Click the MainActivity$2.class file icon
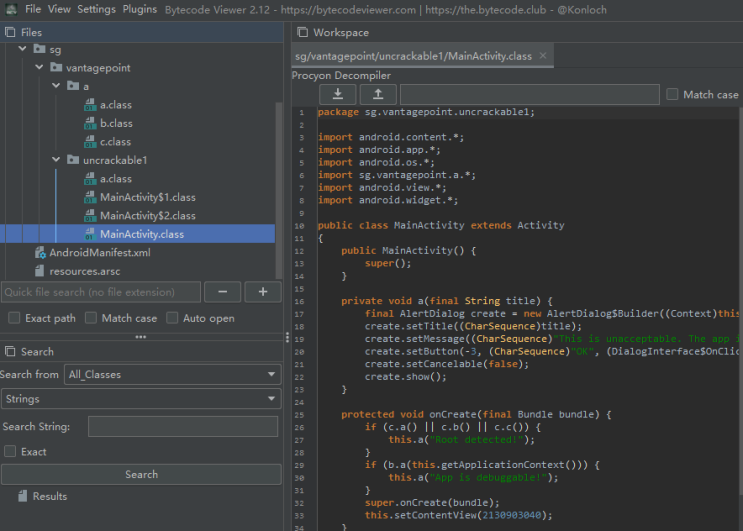 (x=90, y=216)
